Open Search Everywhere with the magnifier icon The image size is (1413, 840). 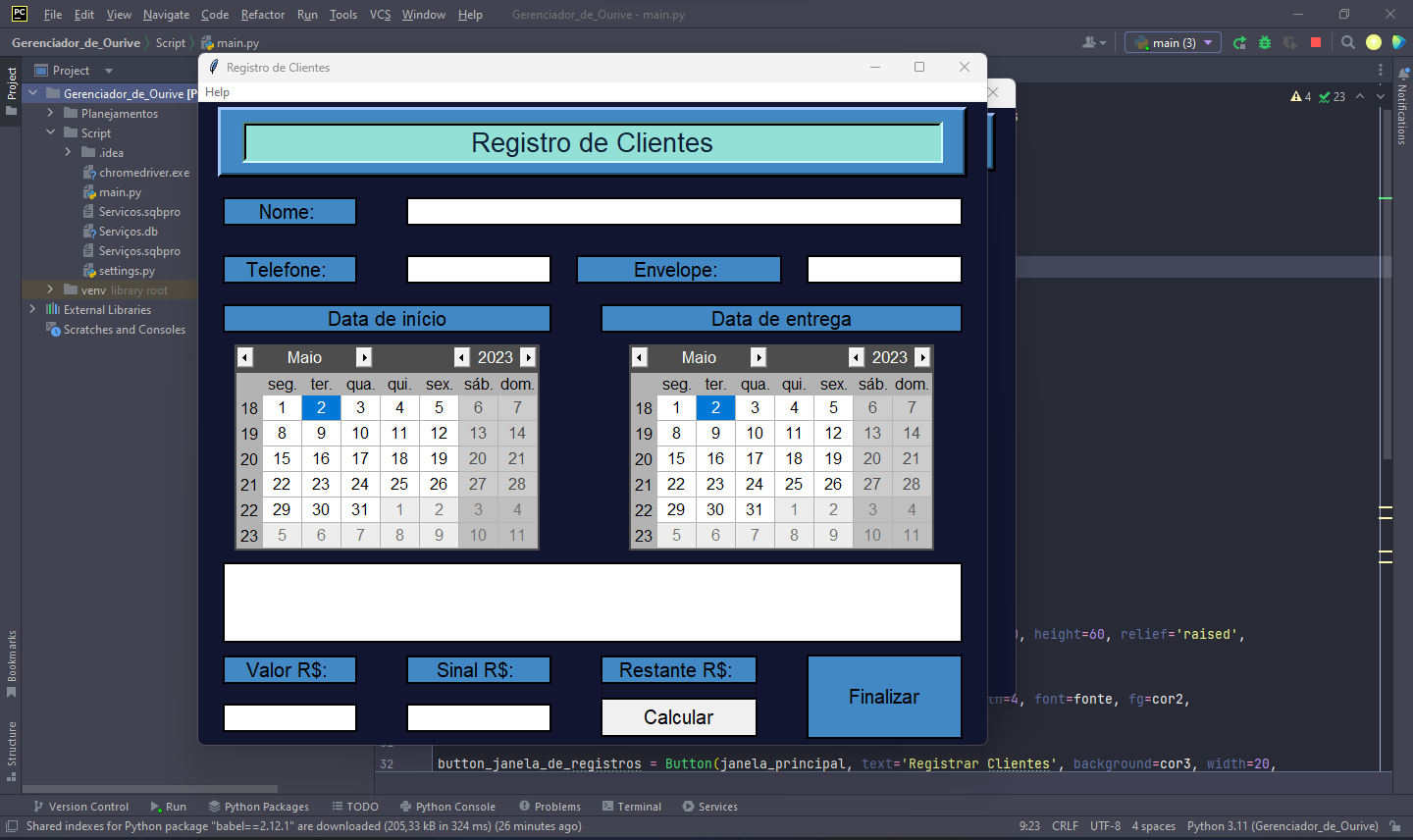click(x=1347, y=42)
